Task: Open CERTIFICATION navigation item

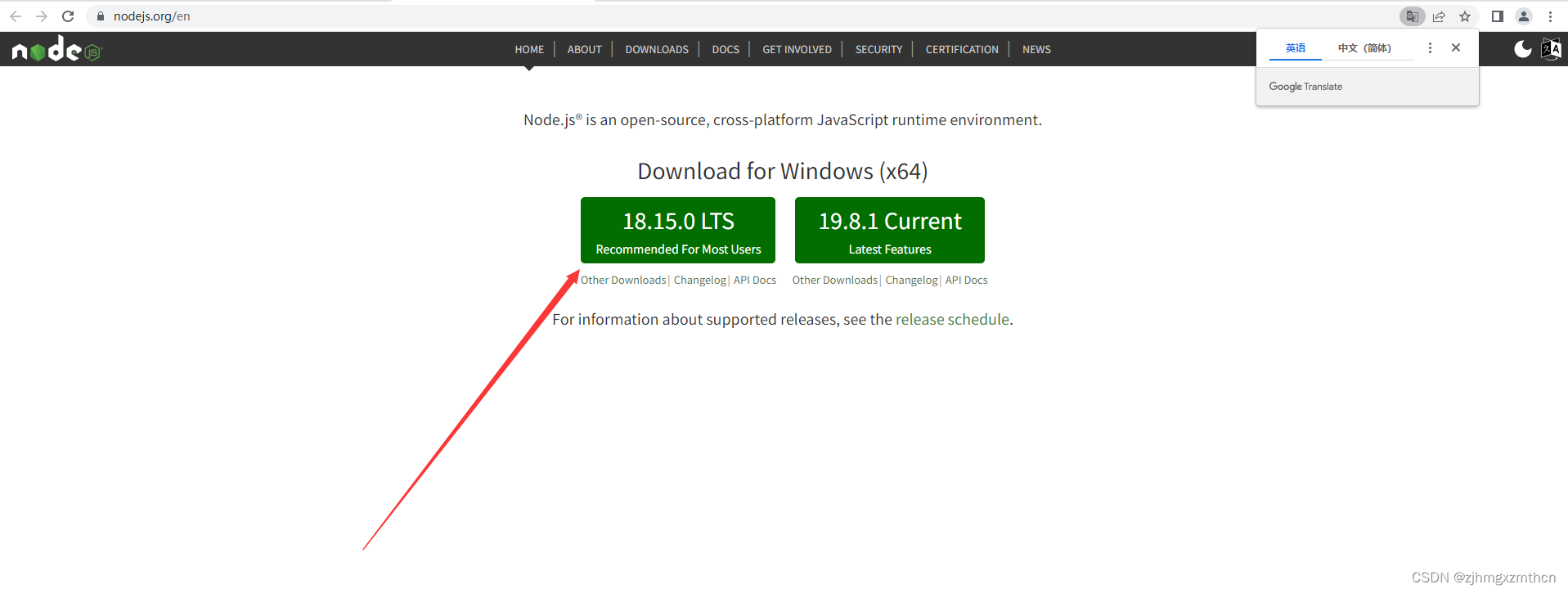Action: (962, 49)
